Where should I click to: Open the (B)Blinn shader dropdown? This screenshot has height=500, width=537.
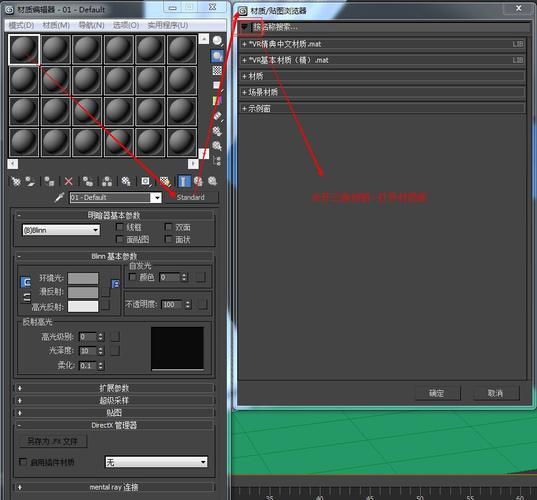61,230
